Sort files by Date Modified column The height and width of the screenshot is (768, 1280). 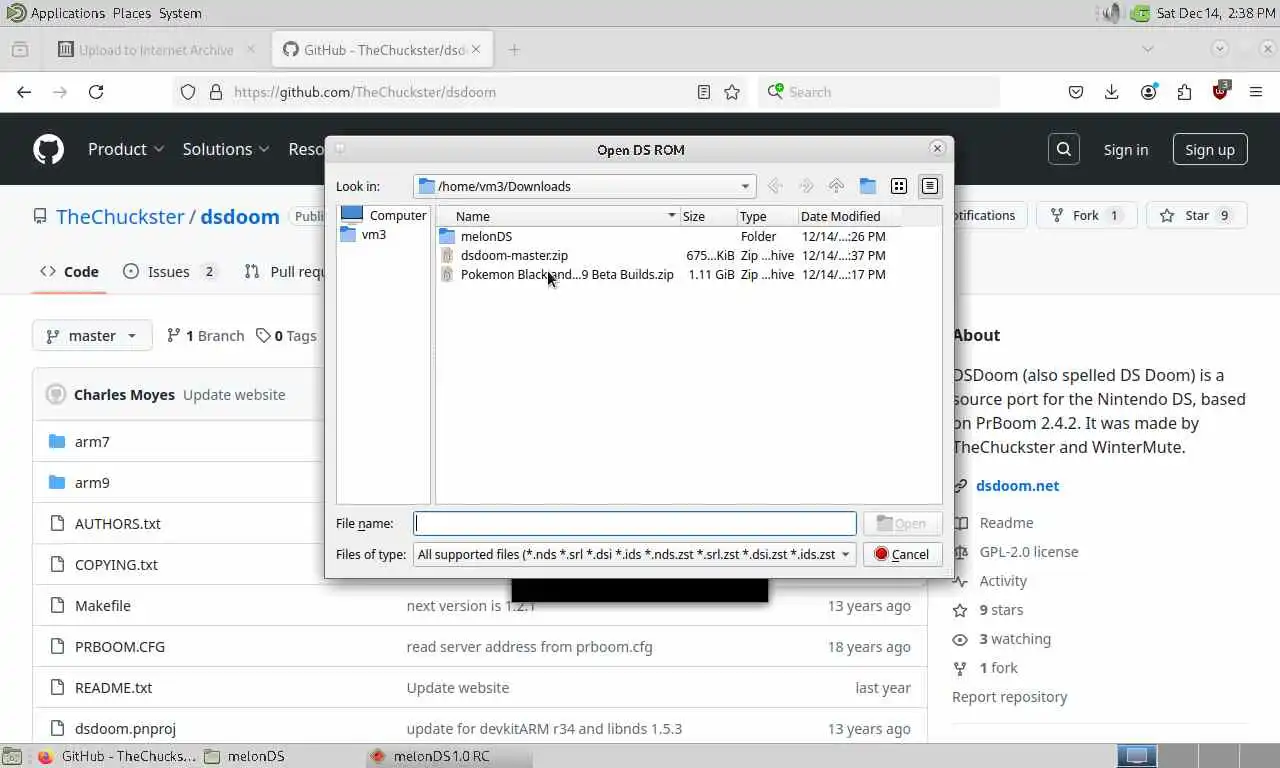(849, 216)
